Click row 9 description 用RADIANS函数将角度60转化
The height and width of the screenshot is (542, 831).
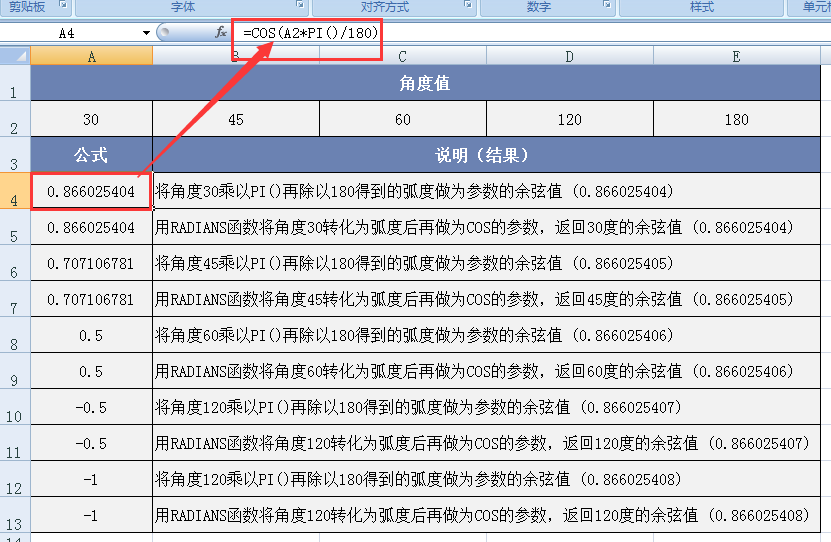click(487, 371)
